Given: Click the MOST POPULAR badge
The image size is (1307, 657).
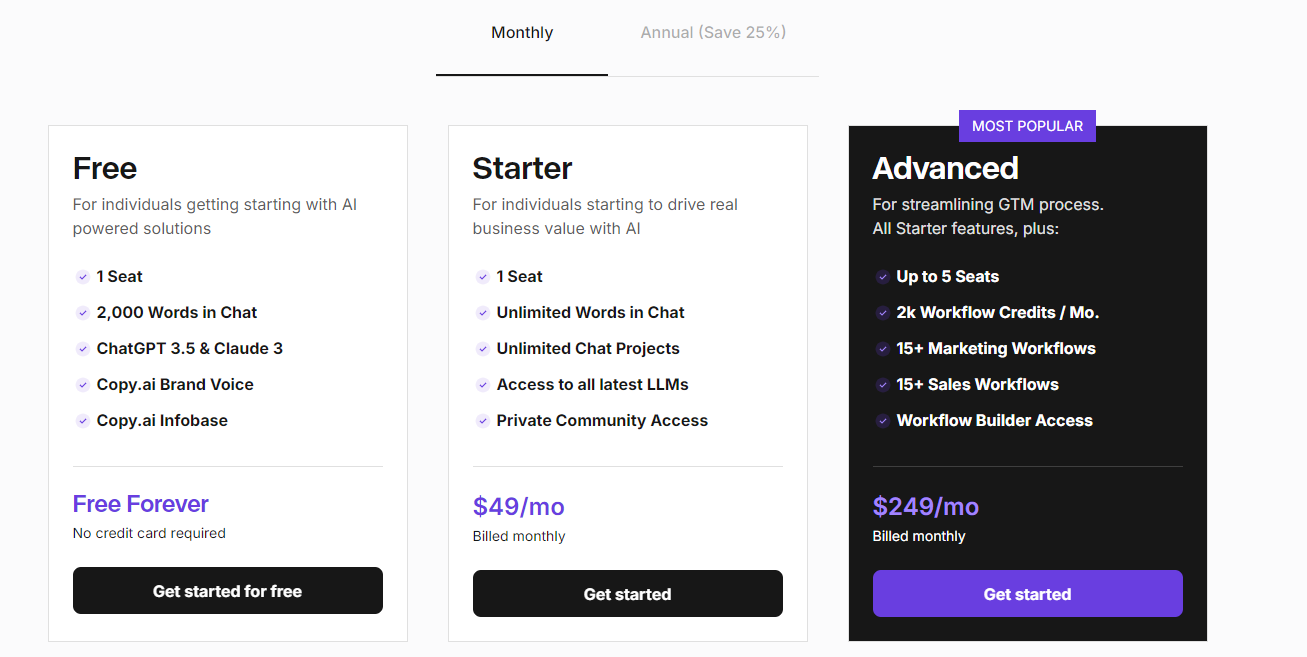Looking at the screenshot, I should (x=1028, y=126).
